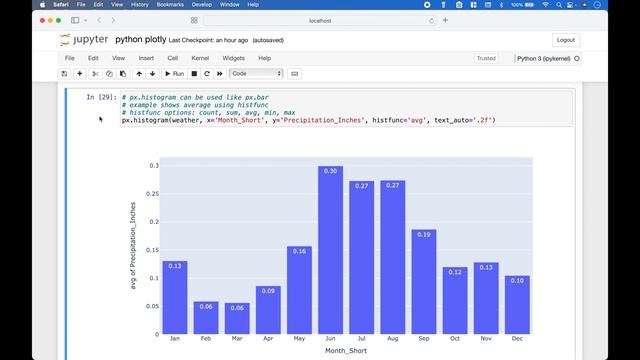Select the In [29] cell prompt
Image resolution: width=640 pixels, height=360 pixels.
point(101,97)
